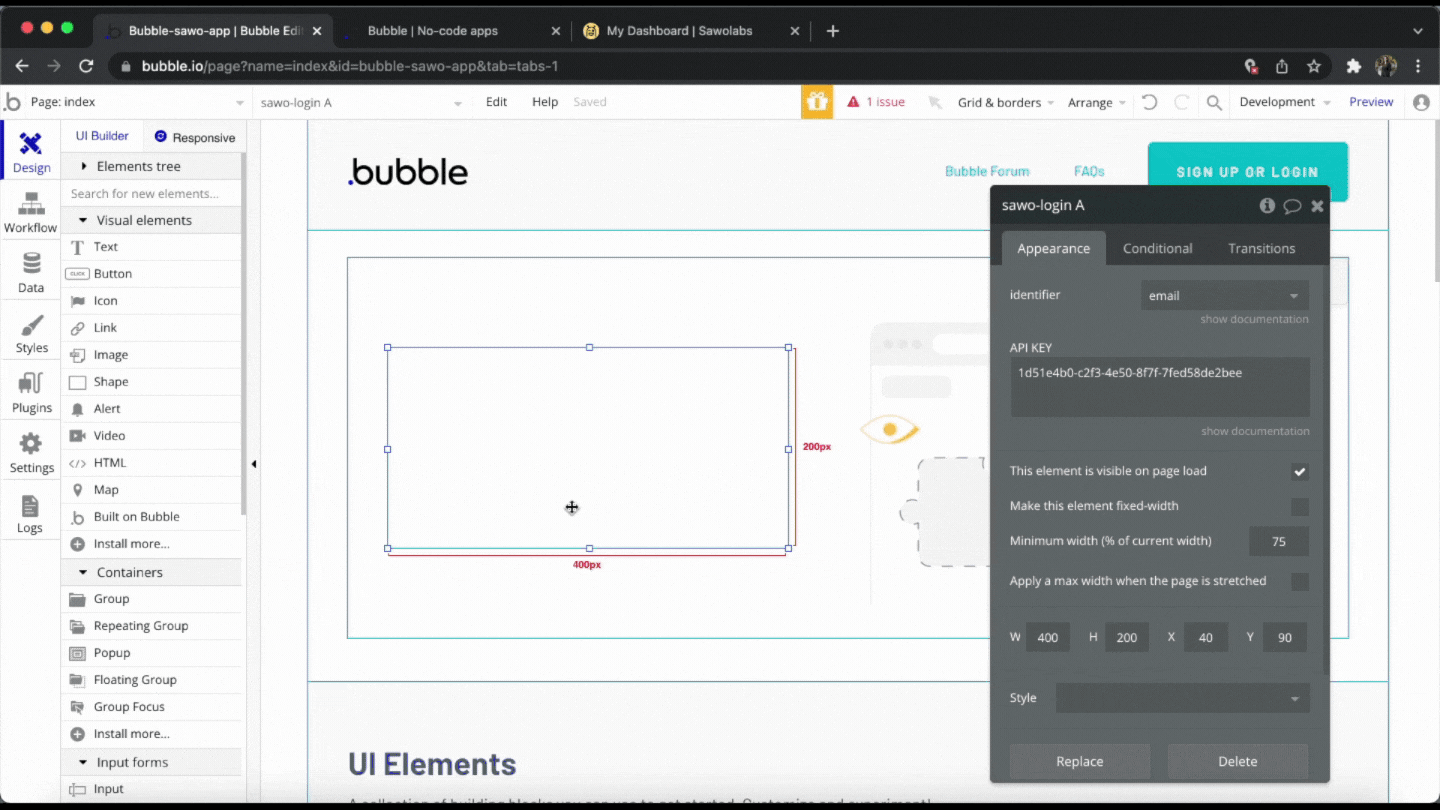
Task: Click the Preview link
Action: click(1371, 102)
